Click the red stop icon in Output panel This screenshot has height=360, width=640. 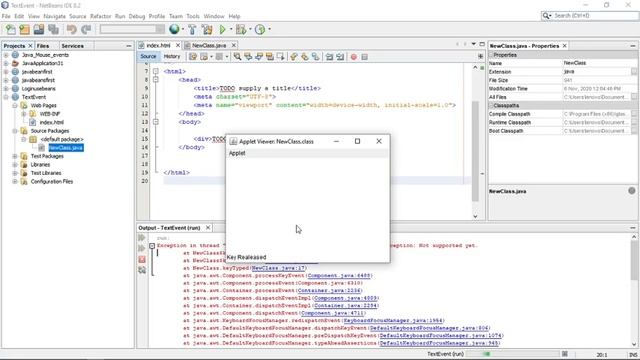[x=142, y=259]
